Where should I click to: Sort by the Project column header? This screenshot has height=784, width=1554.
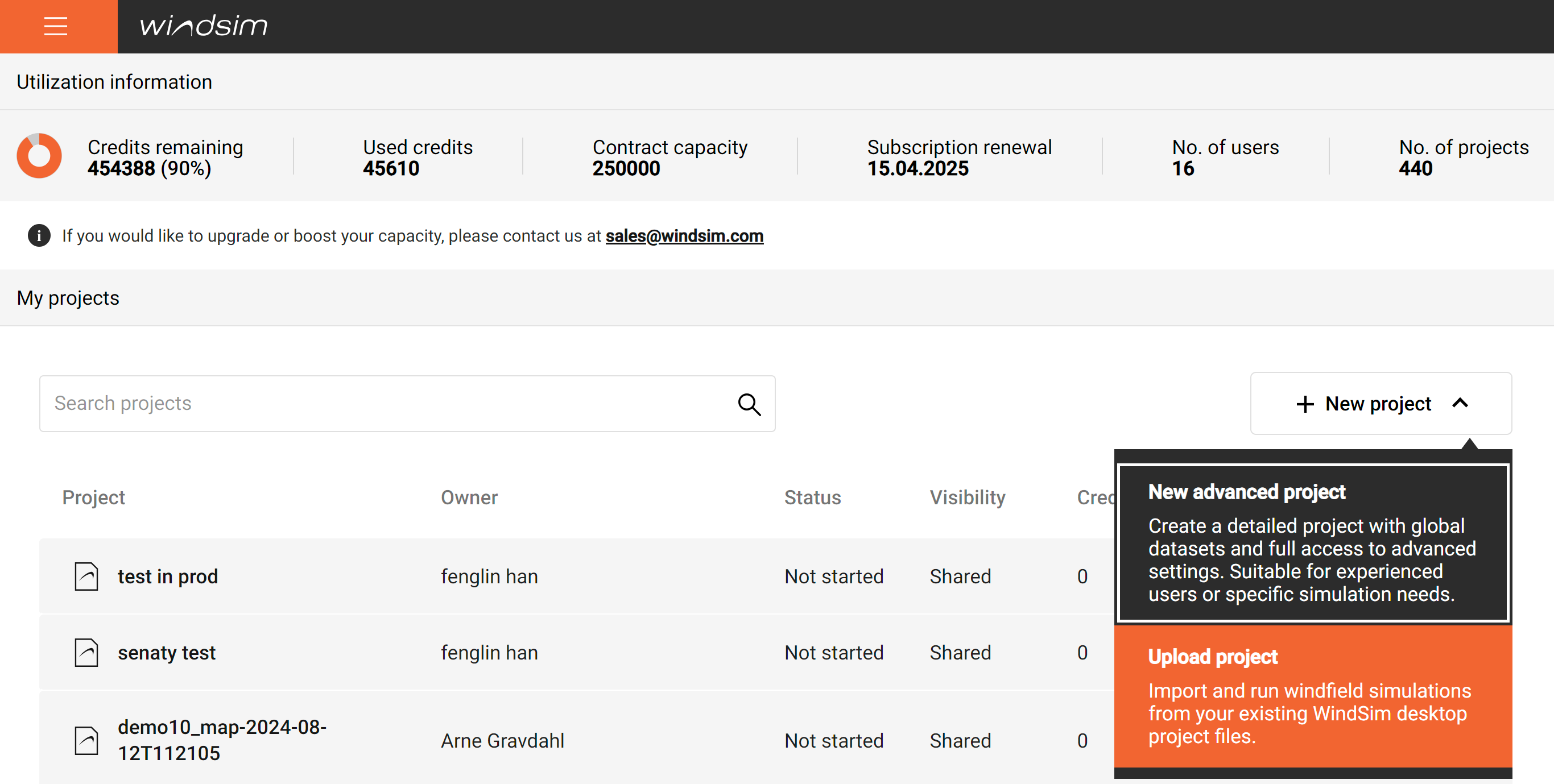tap(93, 497)
